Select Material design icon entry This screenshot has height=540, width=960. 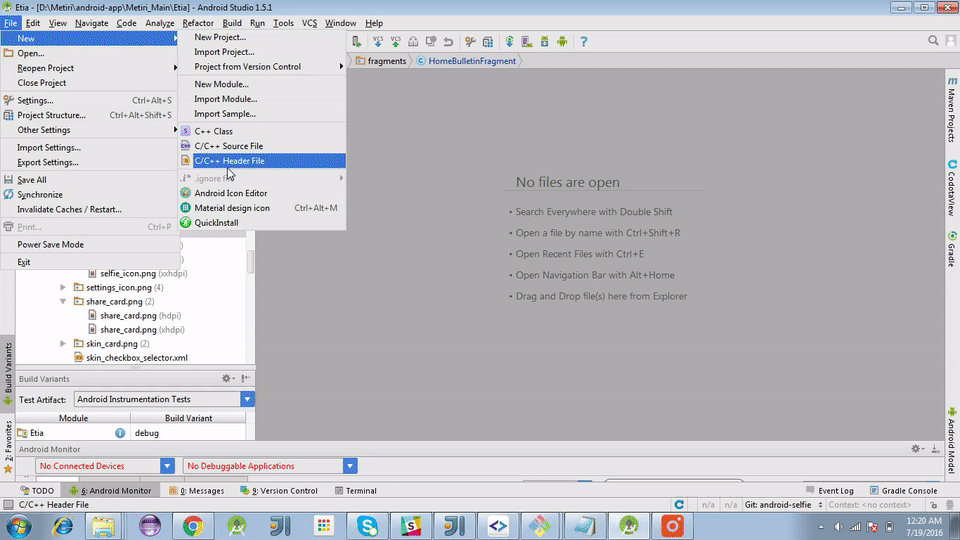pyautogui.click(x=262, y=208)
